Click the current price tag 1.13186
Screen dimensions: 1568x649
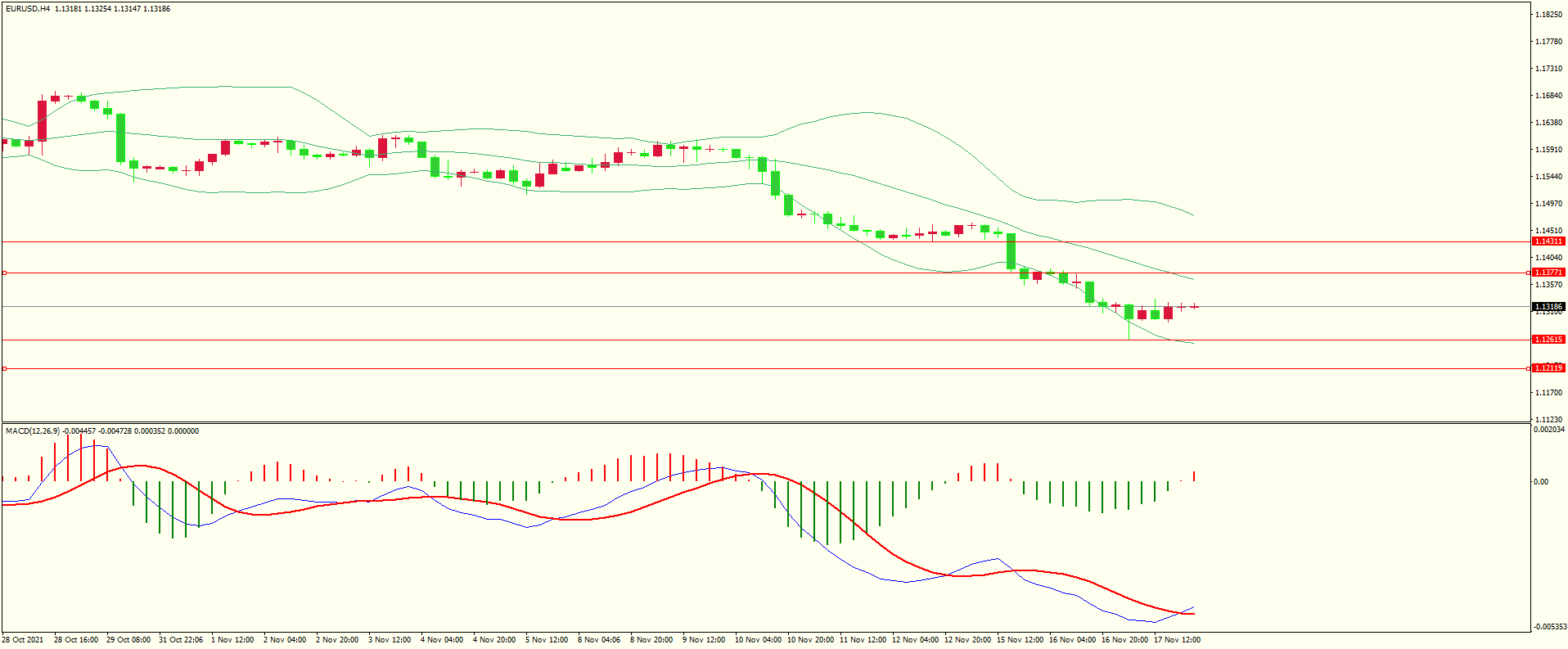point(1548,307)
